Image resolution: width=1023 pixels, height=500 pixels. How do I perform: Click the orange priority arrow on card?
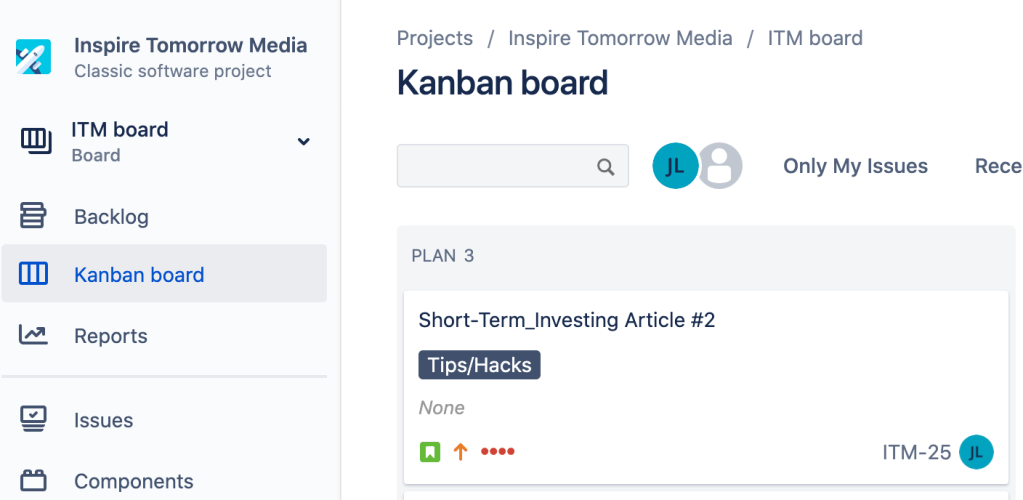460,452
